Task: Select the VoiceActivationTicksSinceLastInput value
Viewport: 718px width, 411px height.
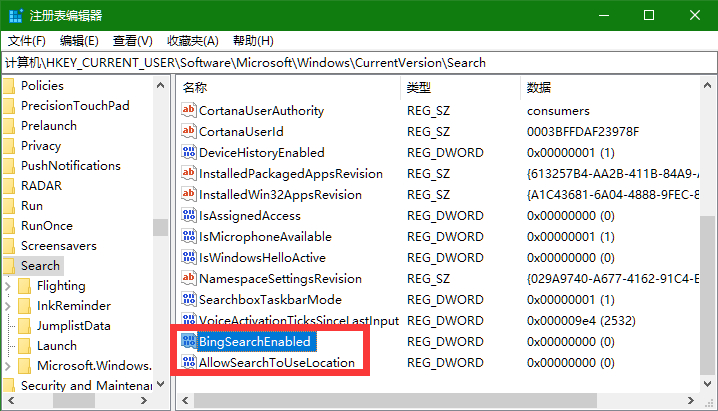Action: pyautogui.click(x=299, y=320)
